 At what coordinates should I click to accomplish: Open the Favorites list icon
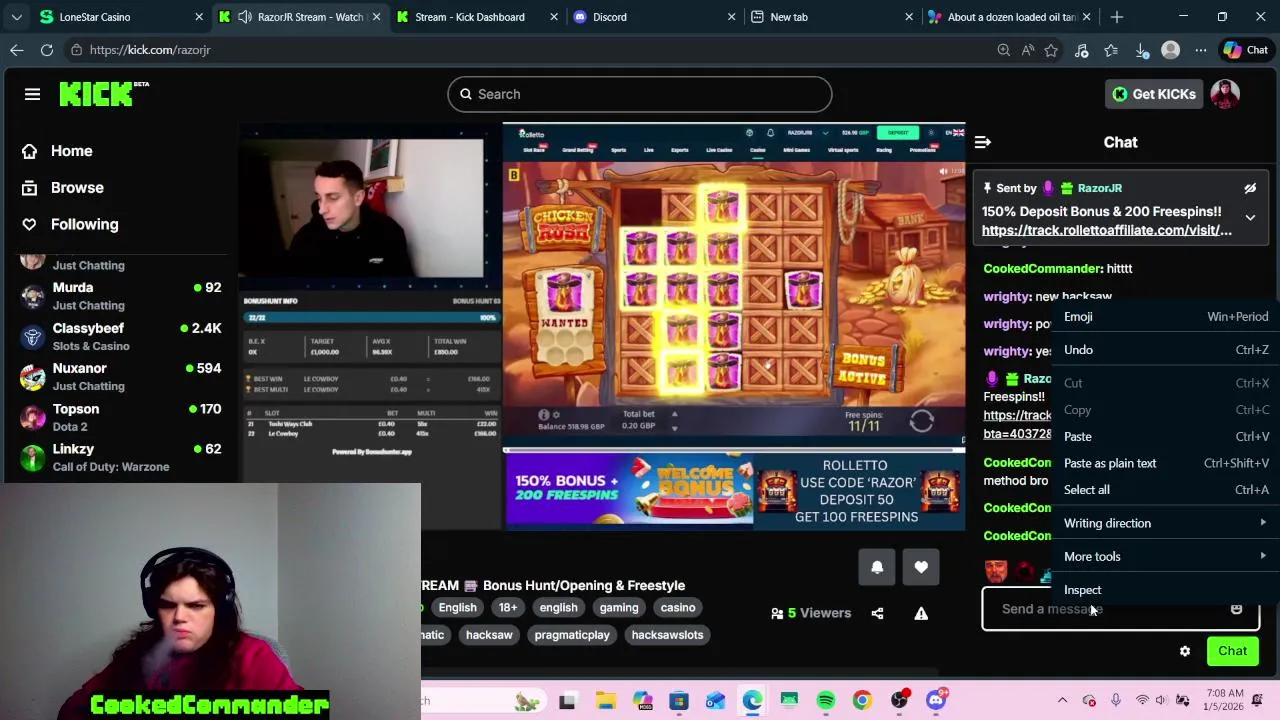click(x=1111, y=50)
